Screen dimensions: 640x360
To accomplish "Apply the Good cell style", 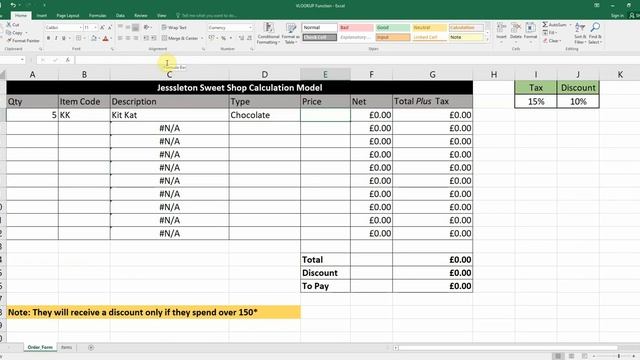I will 392,27.
